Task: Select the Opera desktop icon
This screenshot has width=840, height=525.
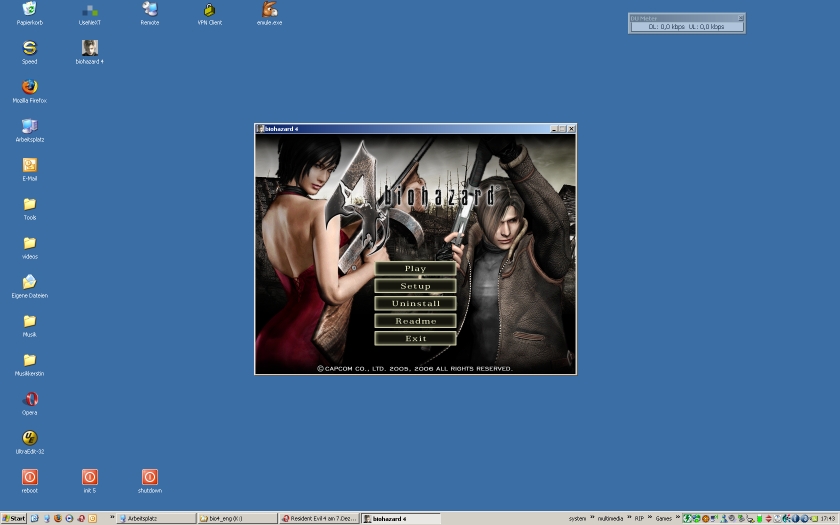Action: [29, 404]
